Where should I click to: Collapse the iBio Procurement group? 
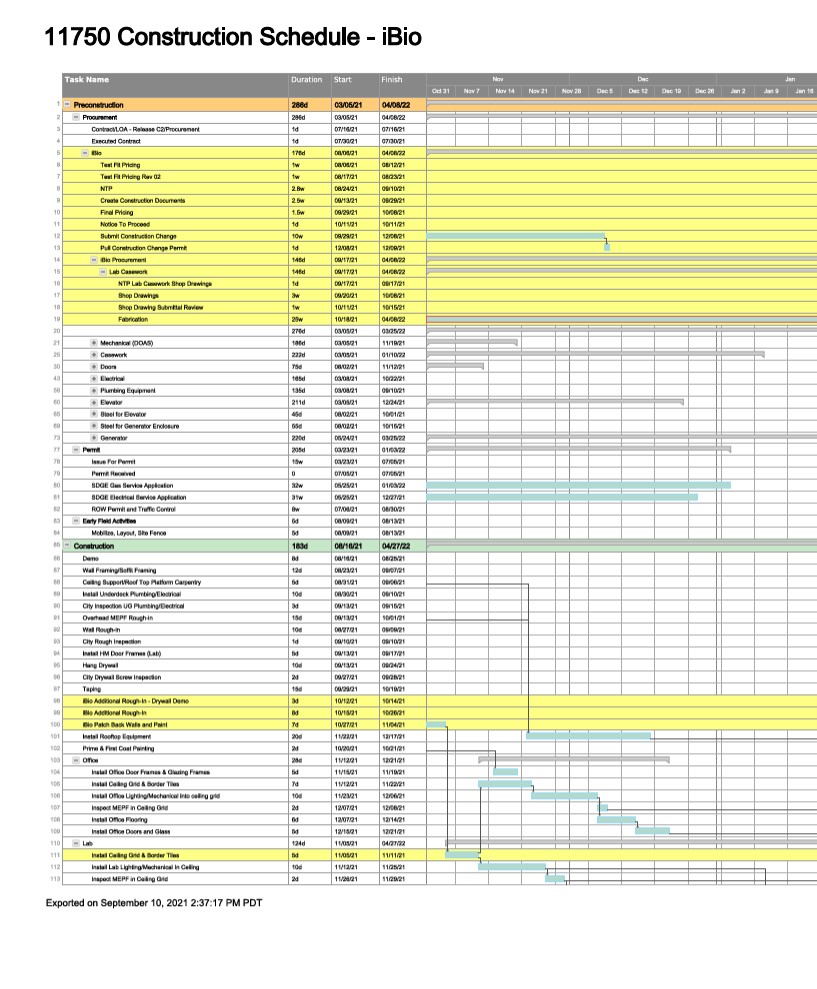(x=92, y=260)
